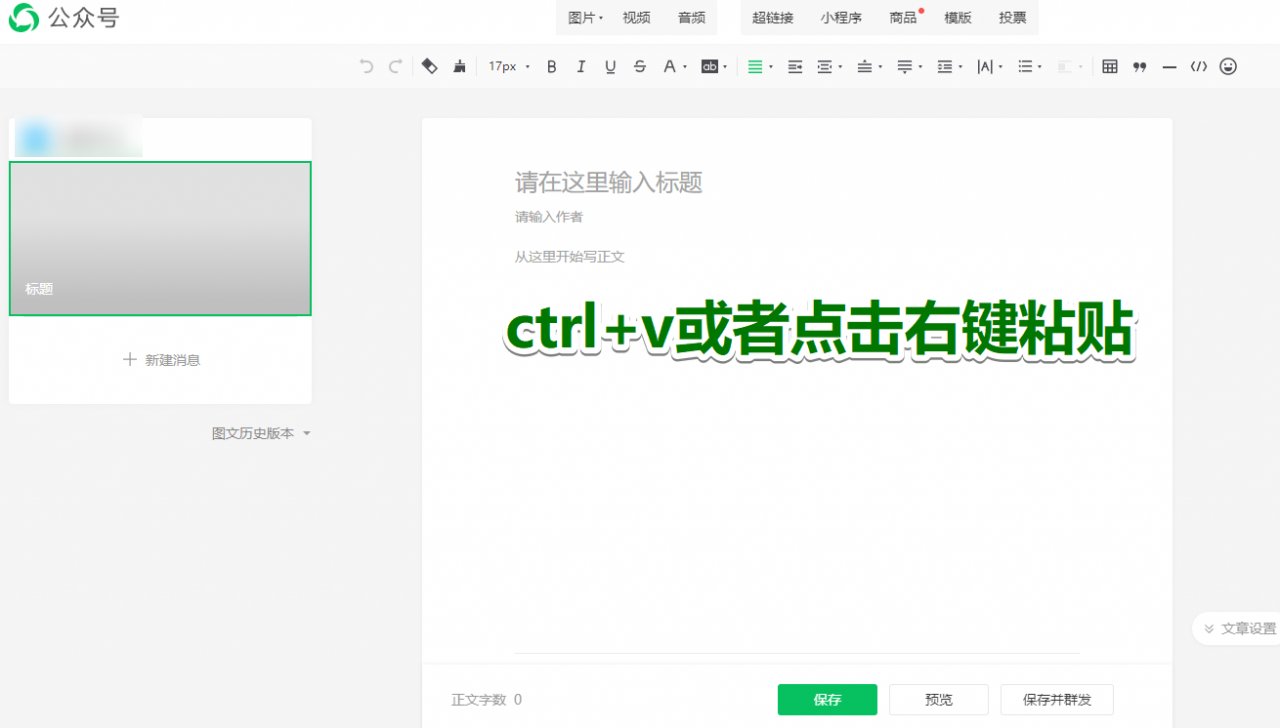Click the 保存 save button

[x=827, y=700]
